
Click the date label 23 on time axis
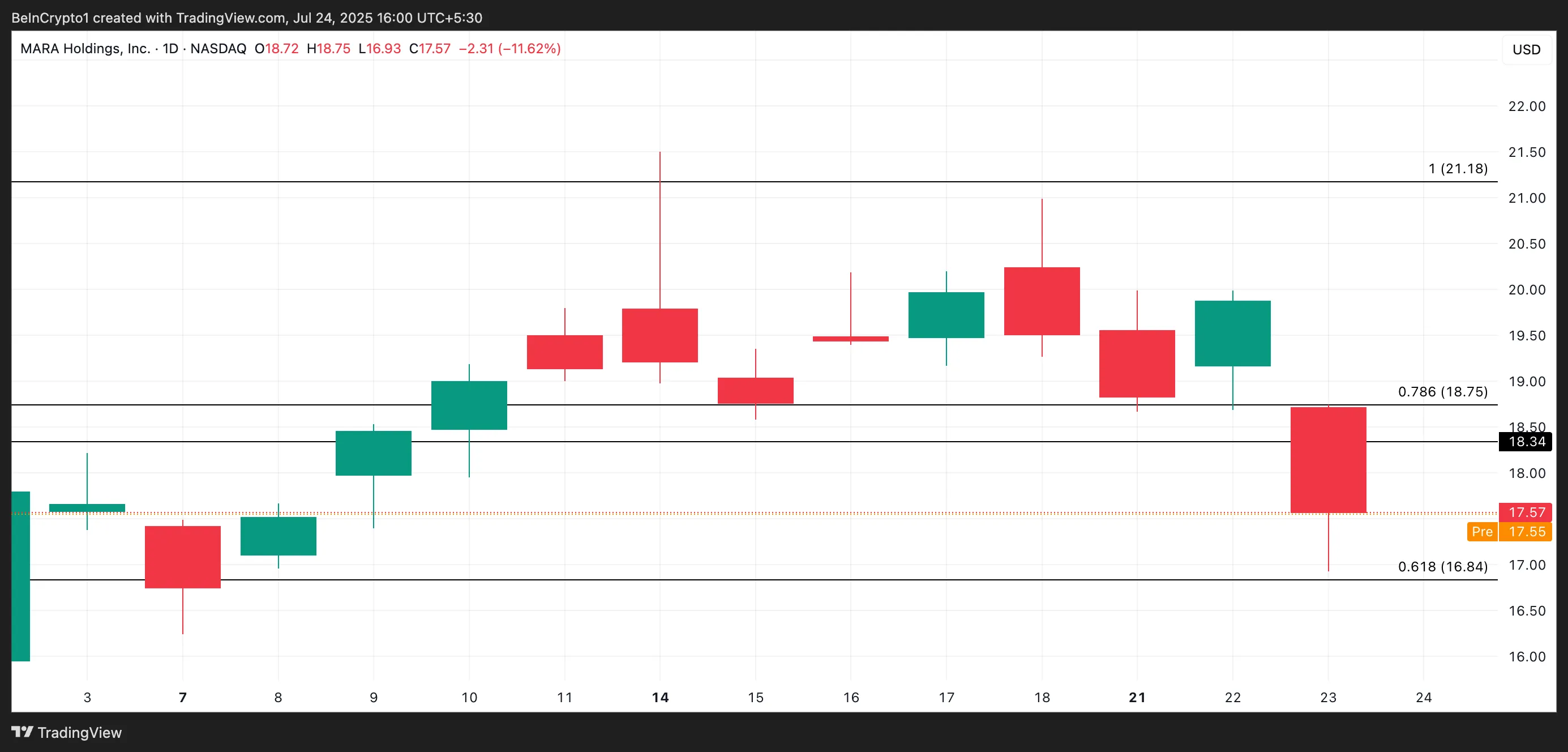1328,697
